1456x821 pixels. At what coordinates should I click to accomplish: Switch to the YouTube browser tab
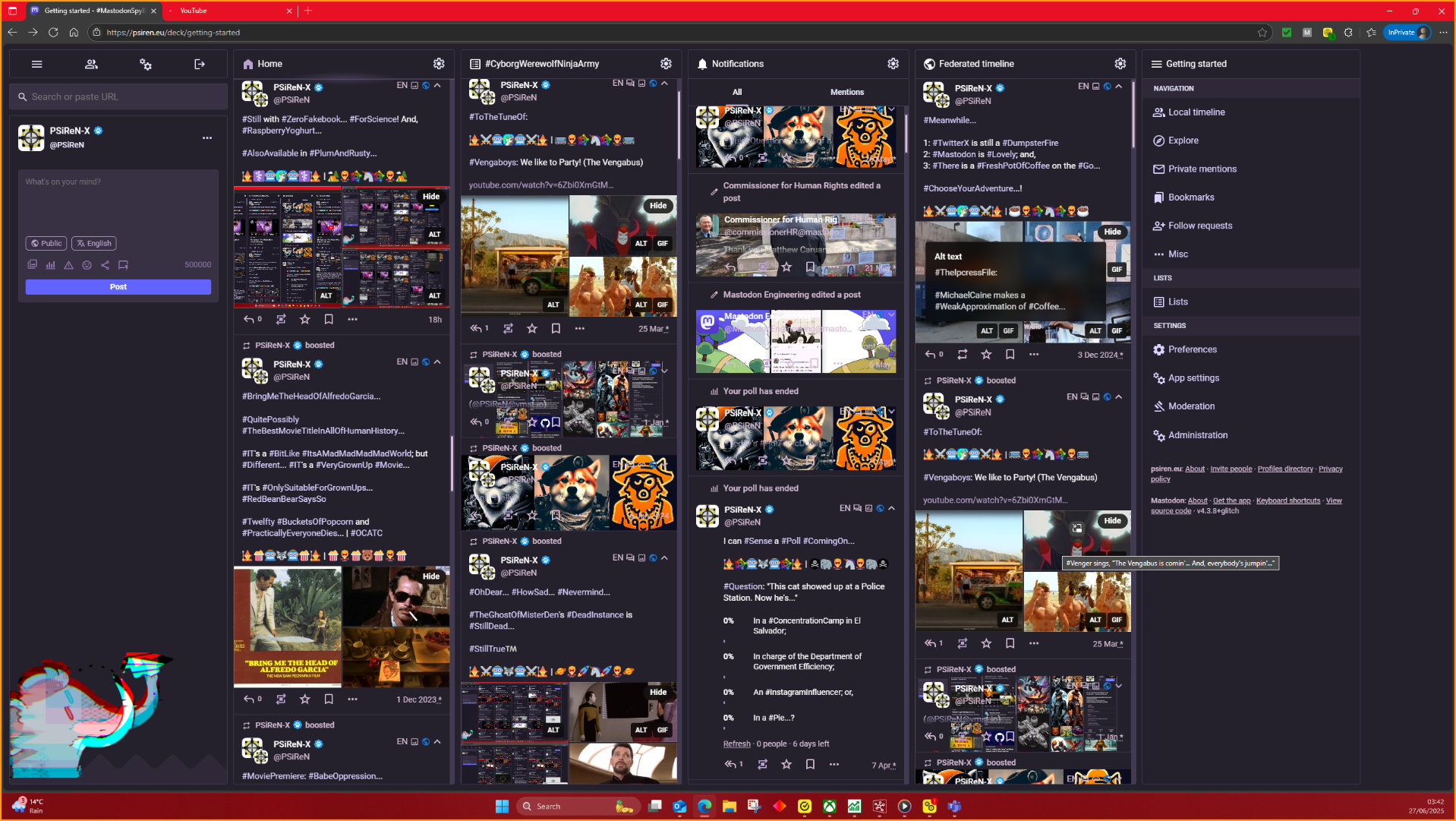click(228, 11)
